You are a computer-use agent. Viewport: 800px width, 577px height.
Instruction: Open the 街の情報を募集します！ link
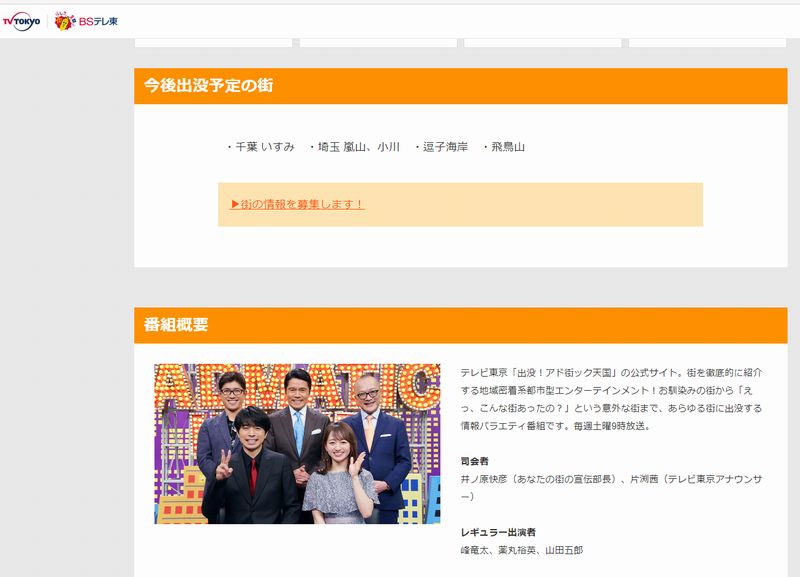pyautogui.click(x=297, y=204)
